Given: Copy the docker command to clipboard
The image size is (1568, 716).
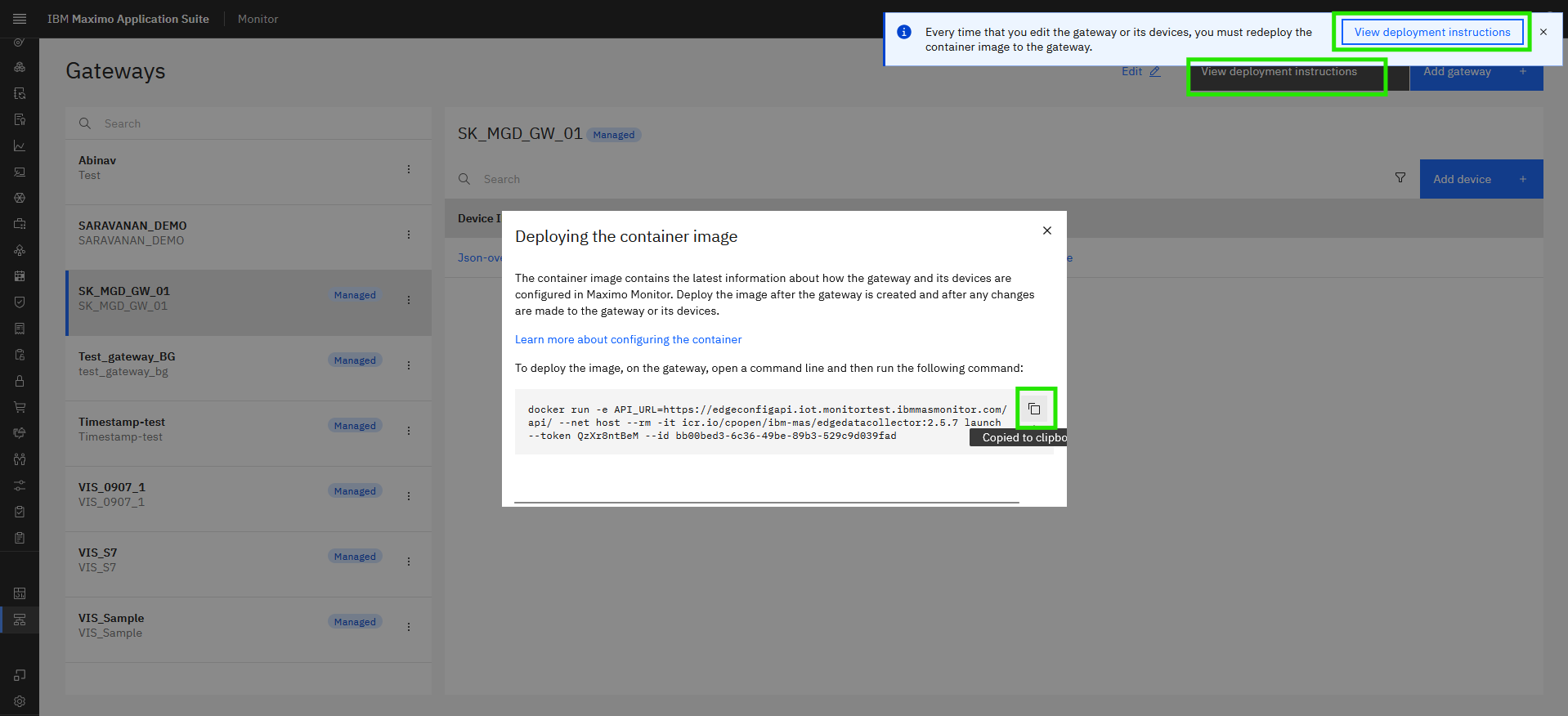Looking at the screenshot, I should click(1034, 409).
